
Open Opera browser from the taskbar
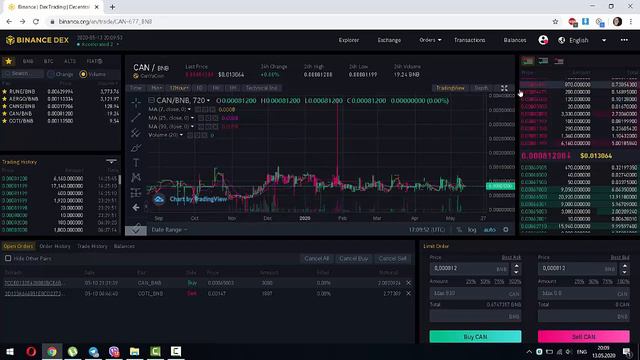tap(31, 351)
